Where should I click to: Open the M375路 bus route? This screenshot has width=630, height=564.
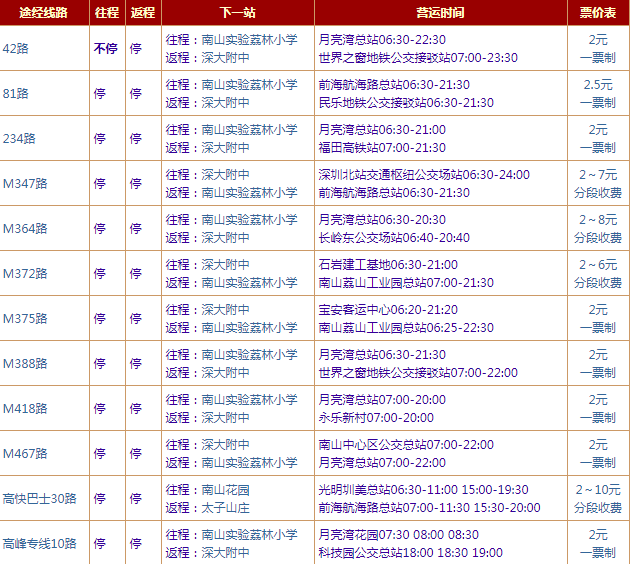coord(25,318)
